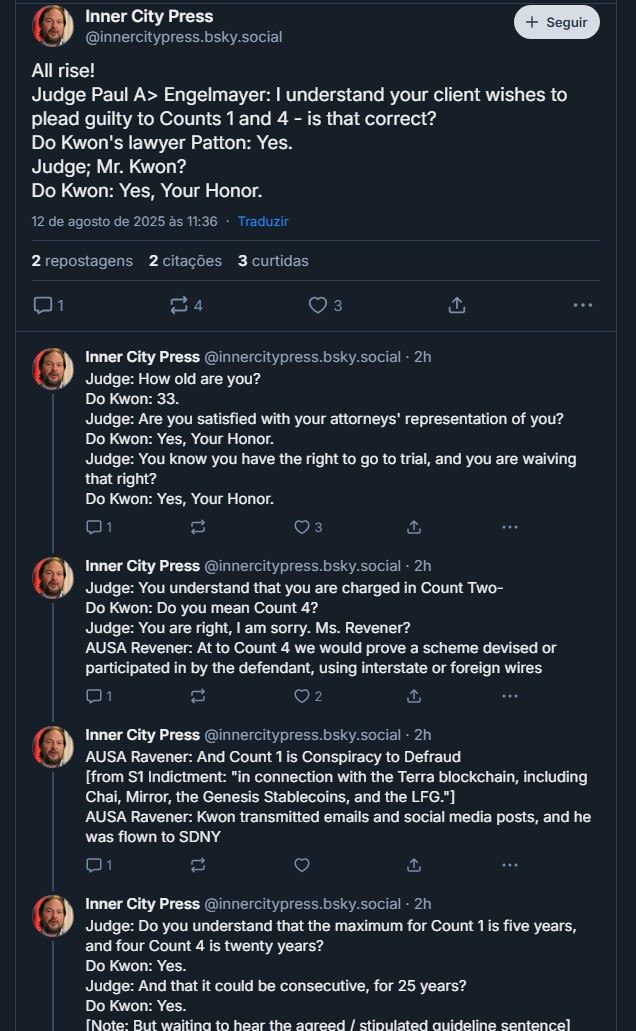Like the 'Conspiracy to Defraud' reply
The height and width of the screenshot is (1031, 636).
tap(302, 865)
